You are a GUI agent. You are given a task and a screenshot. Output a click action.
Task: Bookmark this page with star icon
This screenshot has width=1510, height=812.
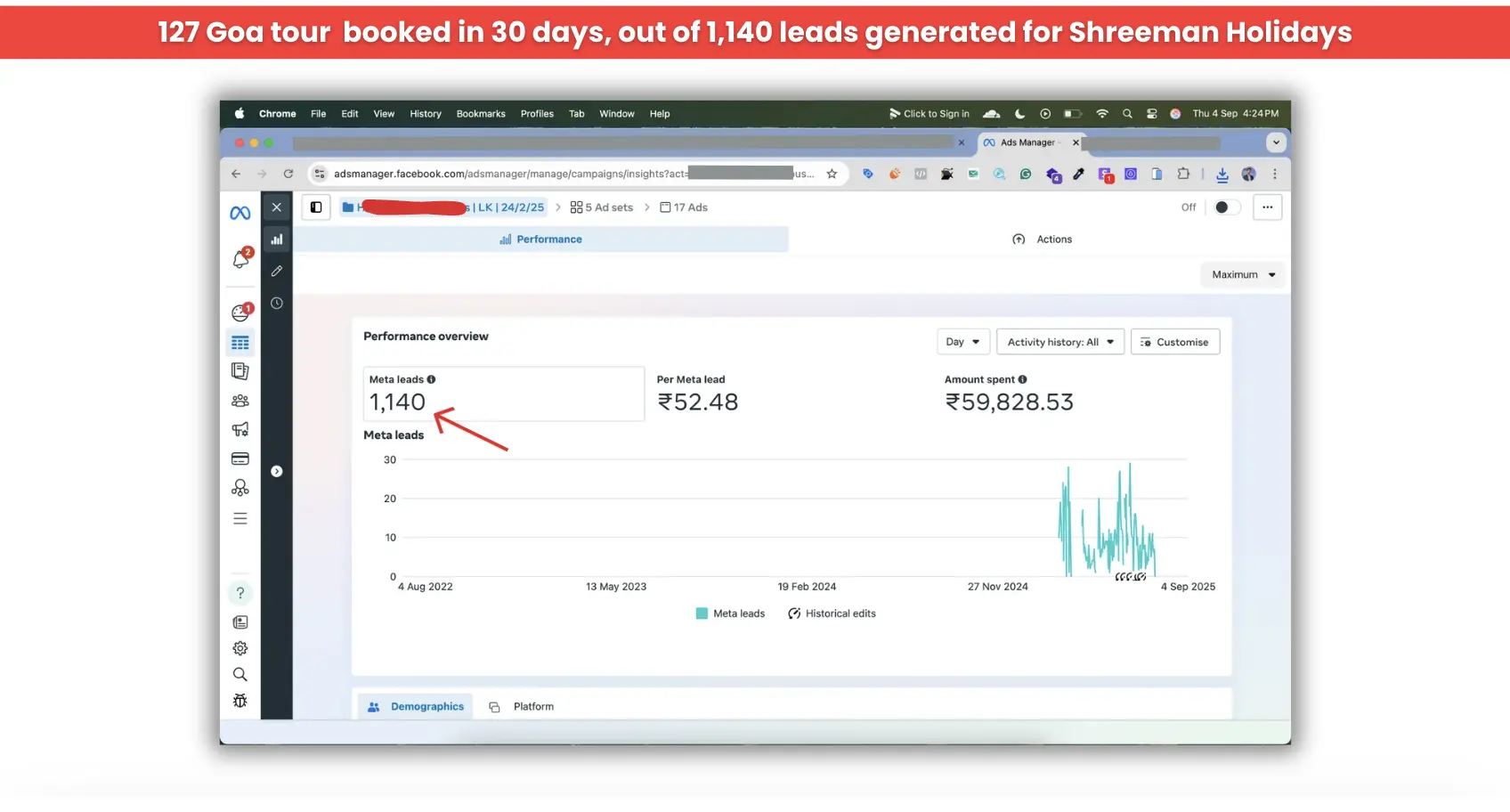[832, 174]
